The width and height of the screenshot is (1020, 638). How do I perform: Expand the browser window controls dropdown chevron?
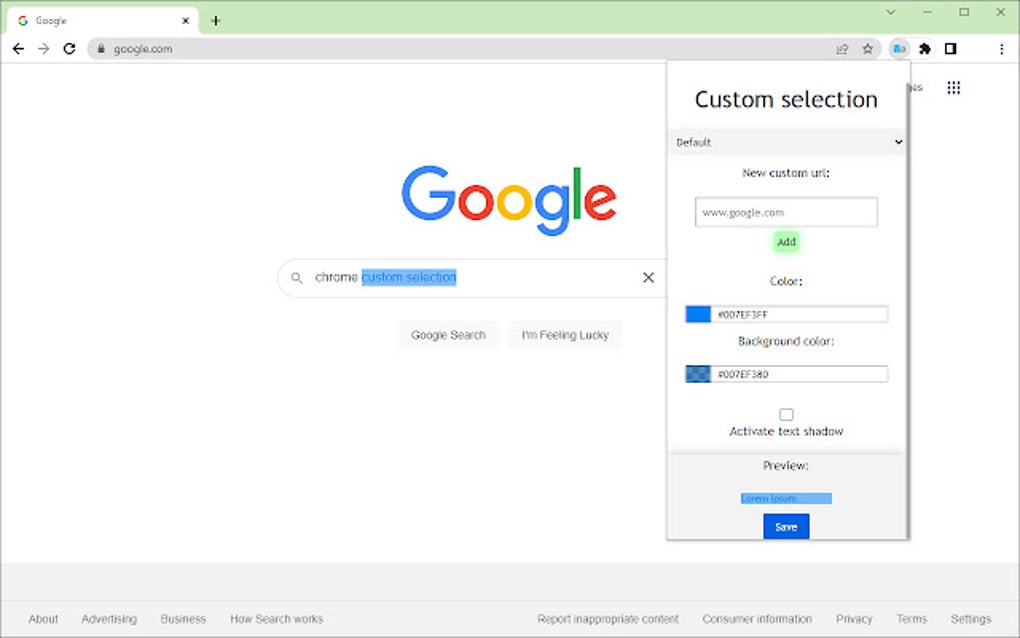click(x=890, y=12)
